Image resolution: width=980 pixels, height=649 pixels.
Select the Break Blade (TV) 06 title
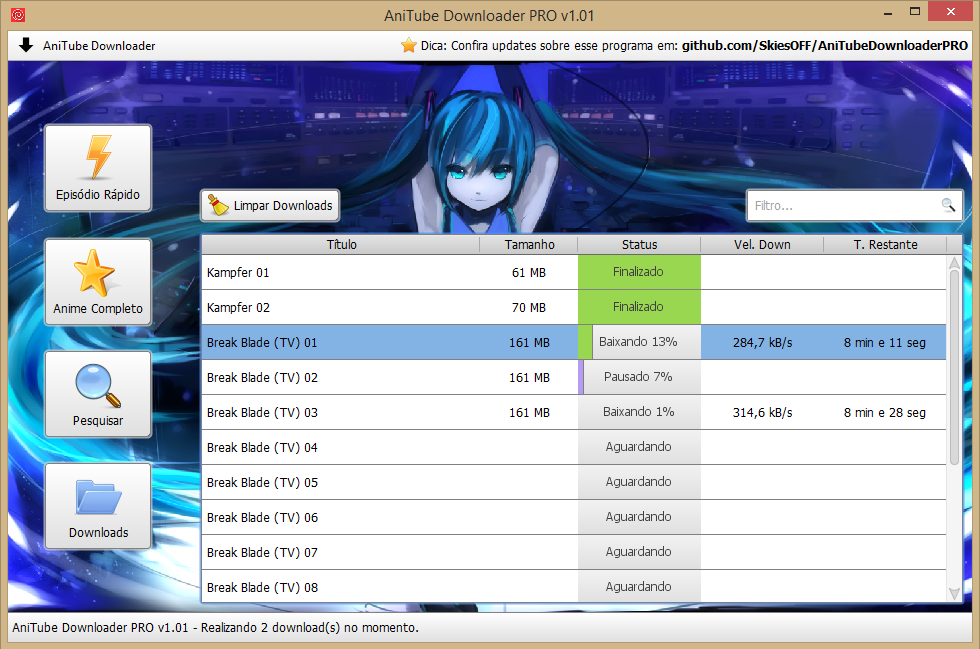(262, 518)
